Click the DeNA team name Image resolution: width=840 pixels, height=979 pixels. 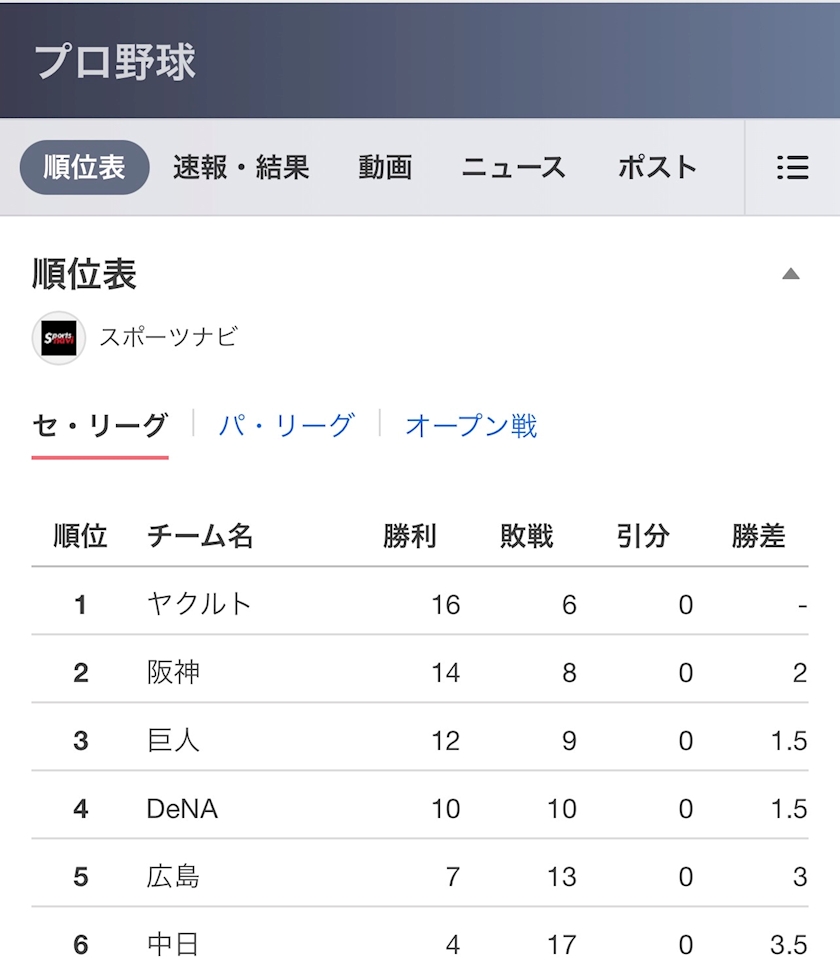click(x=182, y=808)
